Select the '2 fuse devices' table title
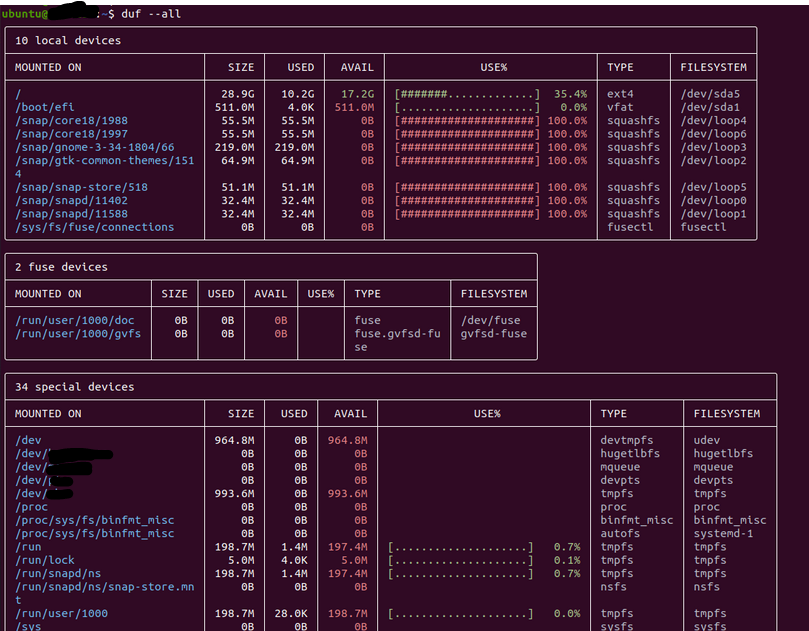The image size is (809, 631). pyautogui.click(x=61, y=267)
